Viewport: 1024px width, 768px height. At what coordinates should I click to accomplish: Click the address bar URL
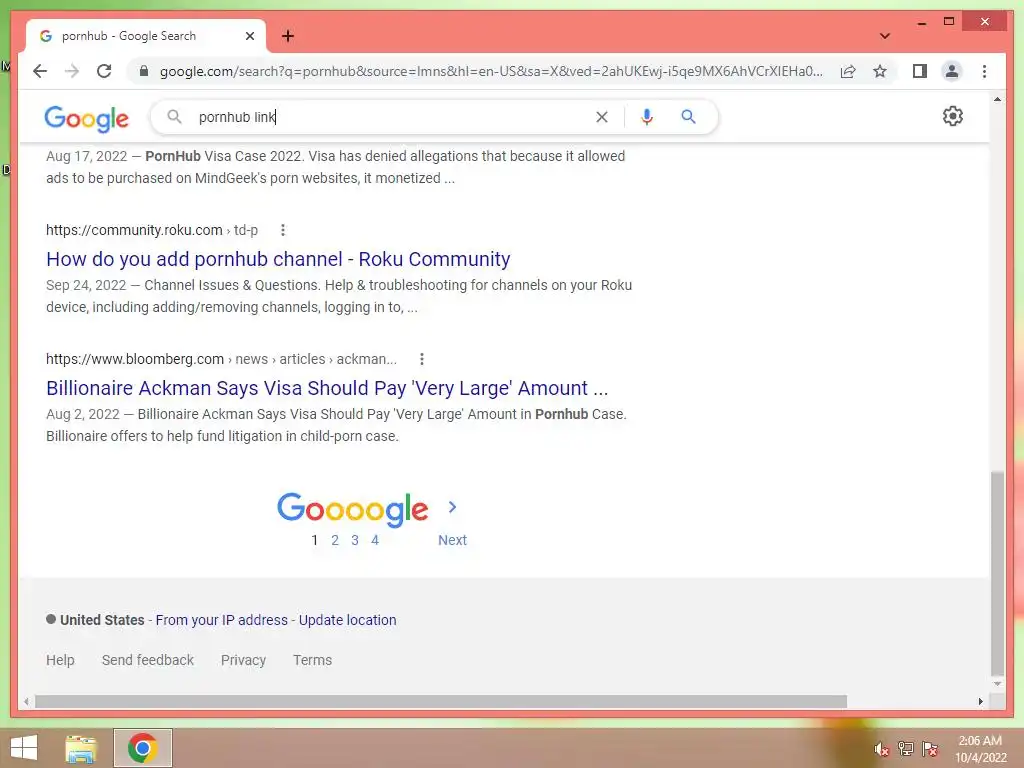click(x=490, y=71)
